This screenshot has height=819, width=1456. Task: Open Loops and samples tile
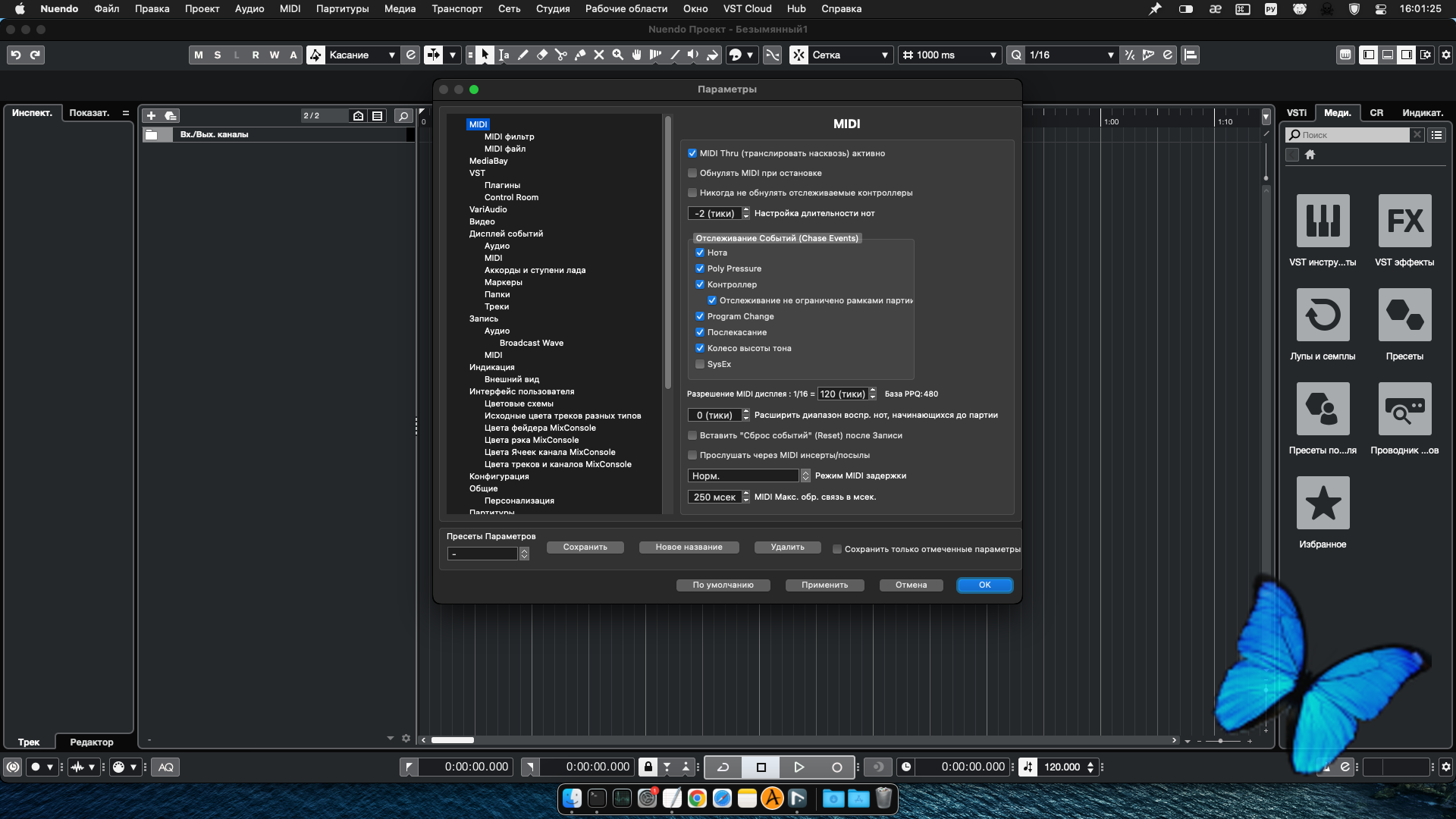(1323, 315)
